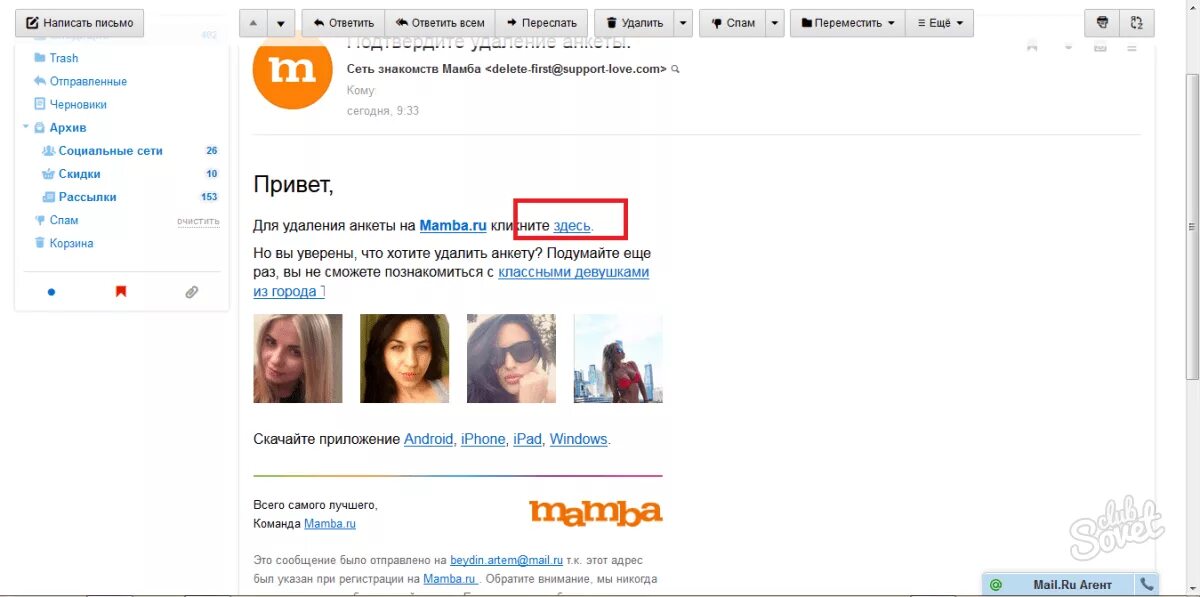
Task: Click the orange Mamba sender avatar
Action: coord(292,70)
